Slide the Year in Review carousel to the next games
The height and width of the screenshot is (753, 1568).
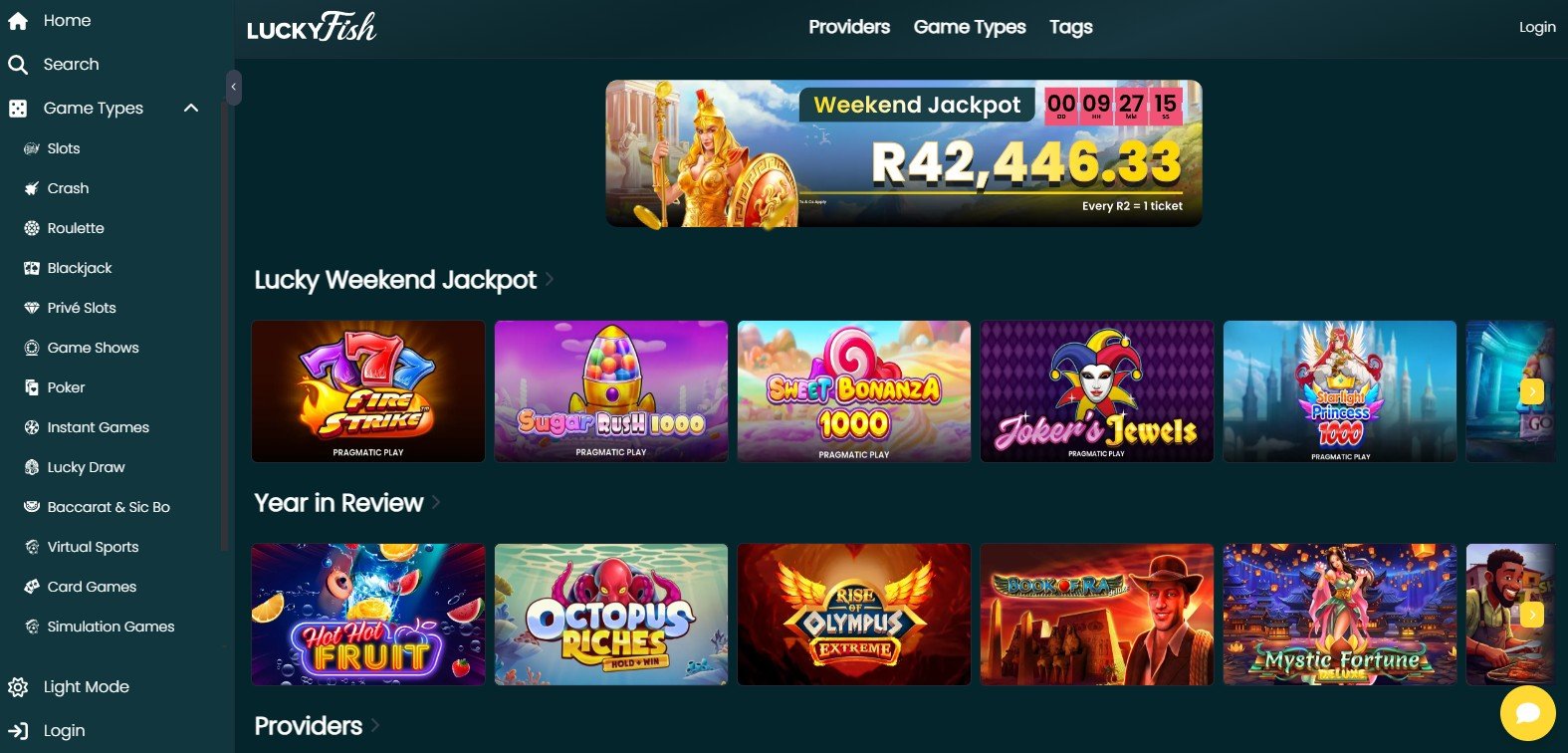pos(1532,616)
